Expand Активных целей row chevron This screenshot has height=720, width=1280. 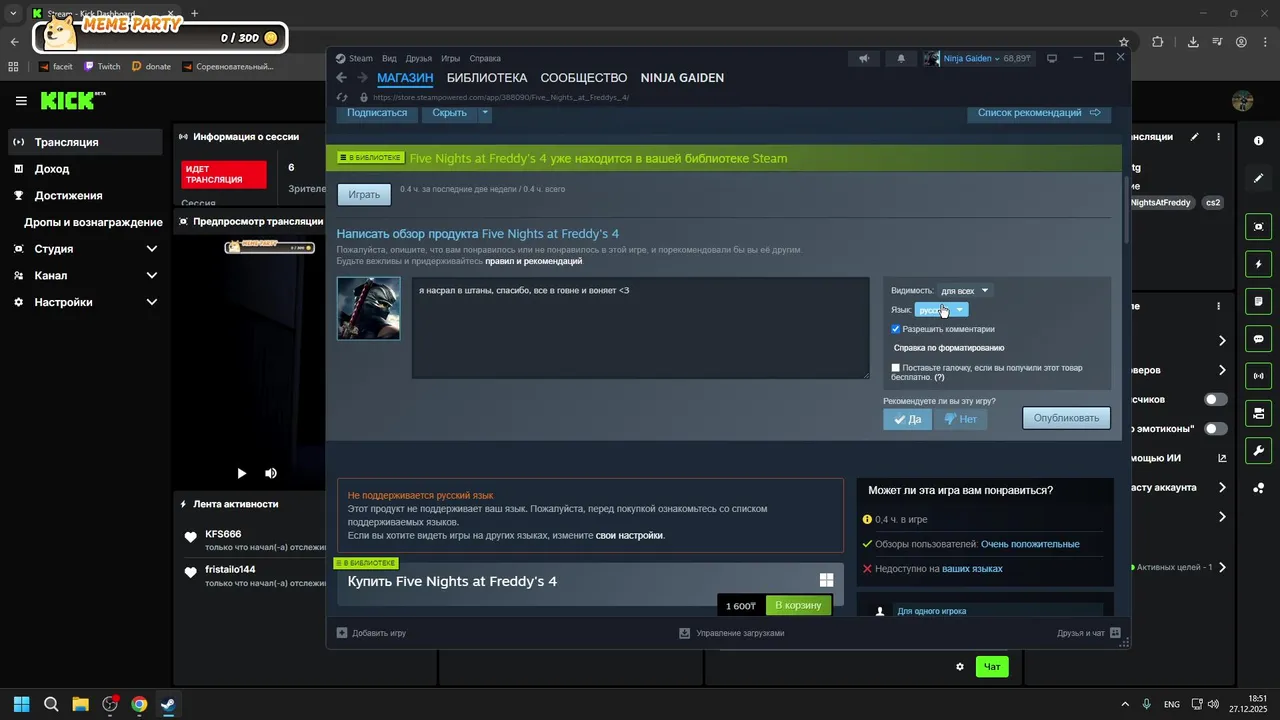coord(1222,567)
